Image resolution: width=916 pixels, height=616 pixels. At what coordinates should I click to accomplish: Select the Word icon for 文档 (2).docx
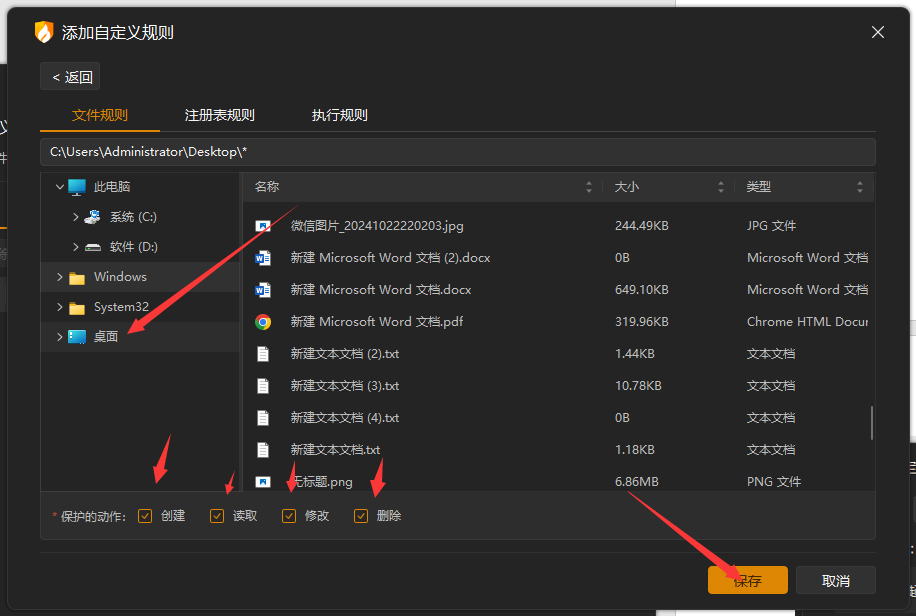click(263, 258)
